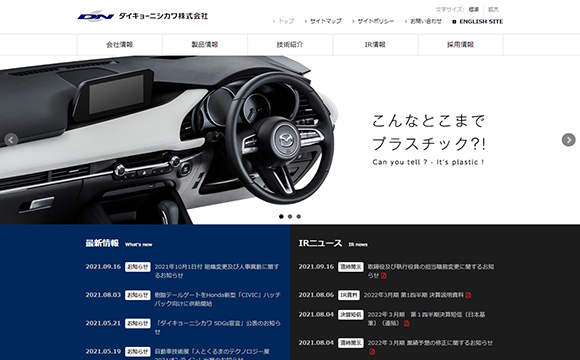Open PDF icon of 2021.09.16 IR news
The image size is (580, 360).
(384, 276)
